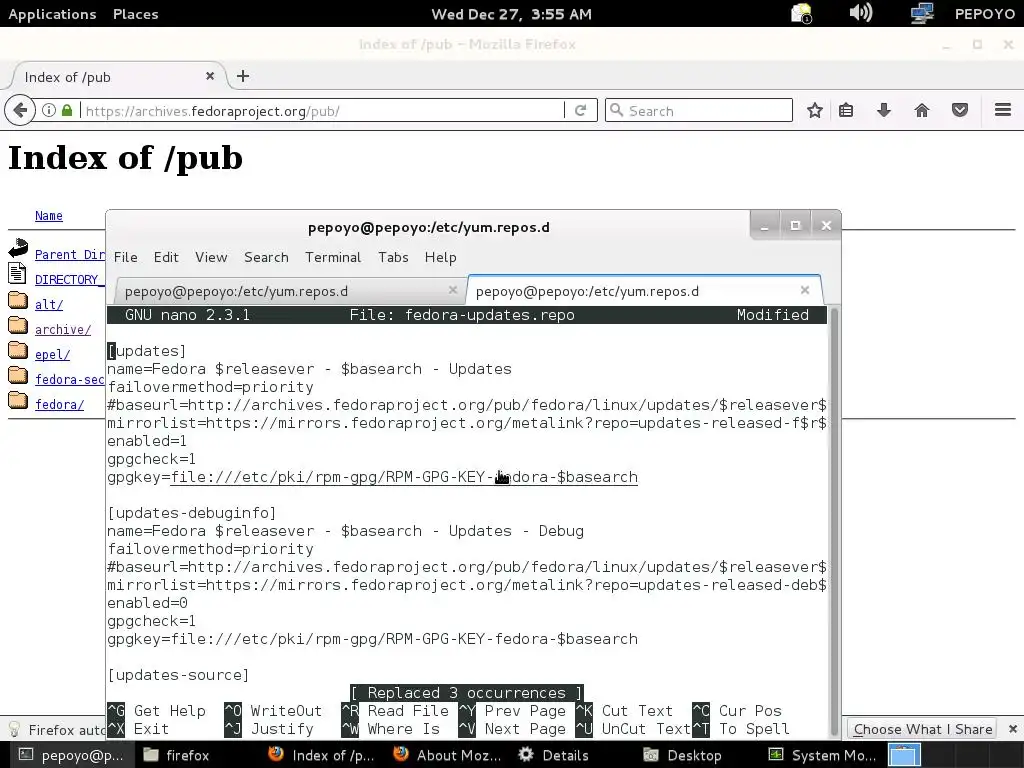The width and height of the screenshot is (1024, 768).
Task: Open site info icon in URL bar
Action: (x=49, y=110)
